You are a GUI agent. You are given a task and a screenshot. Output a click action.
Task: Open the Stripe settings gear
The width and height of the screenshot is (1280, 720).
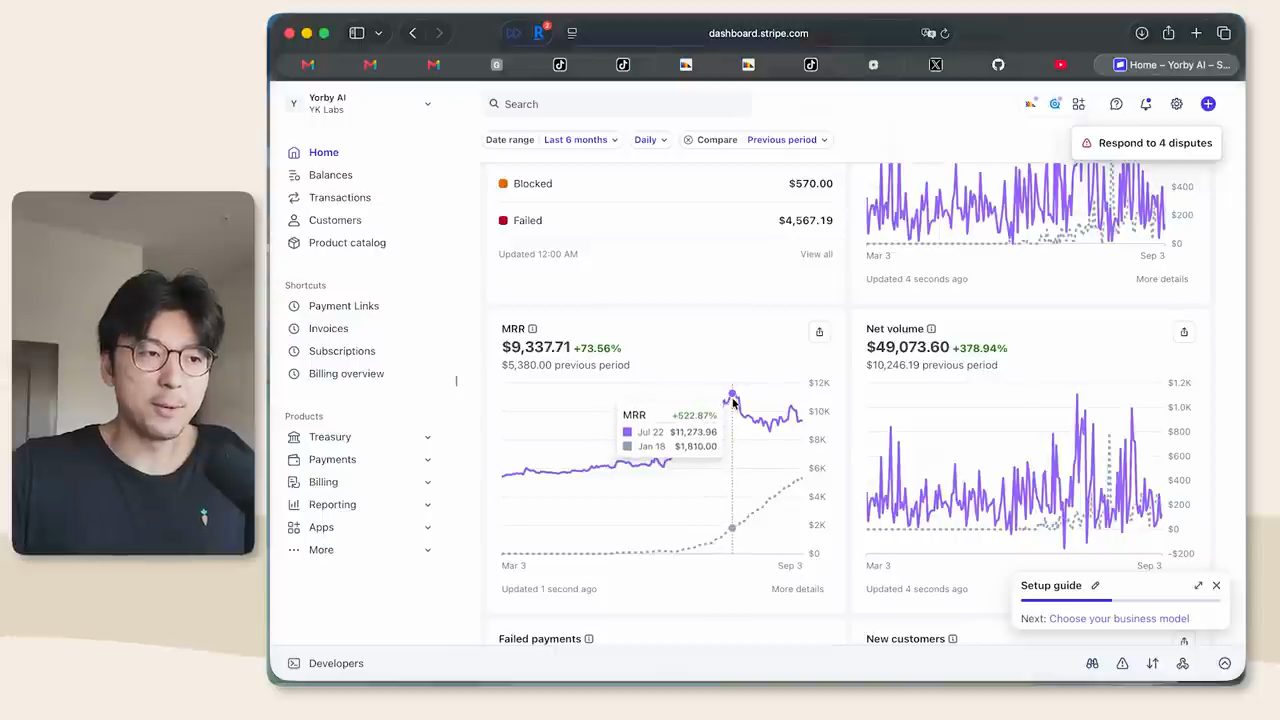1177,104
